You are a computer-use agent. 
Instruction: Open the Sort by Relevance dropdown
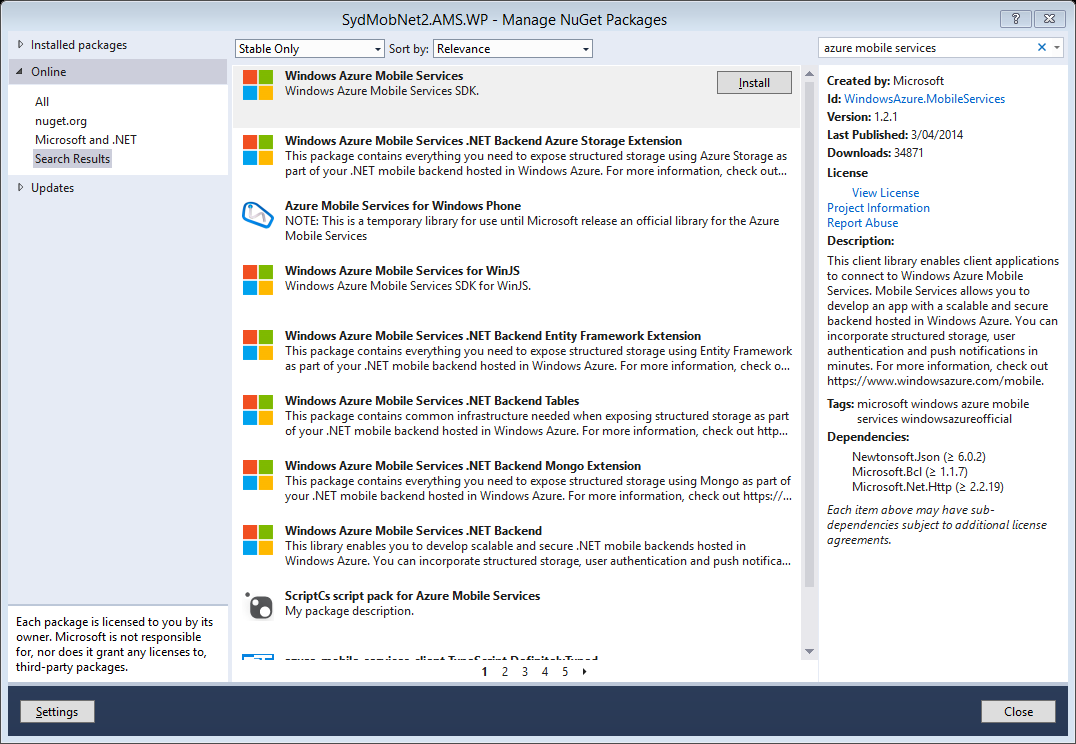(x=512, y=48)
